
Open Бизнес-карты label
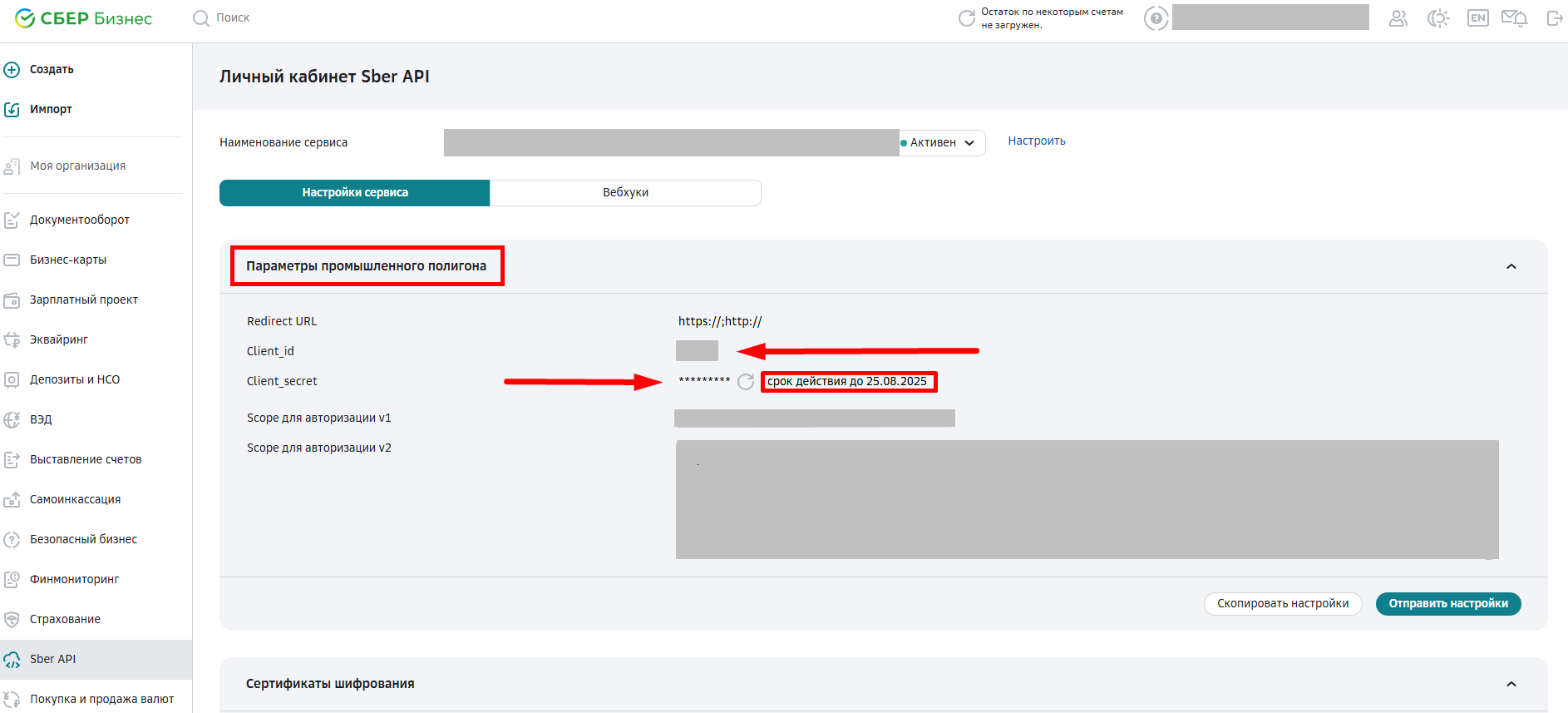coord(68,260)
